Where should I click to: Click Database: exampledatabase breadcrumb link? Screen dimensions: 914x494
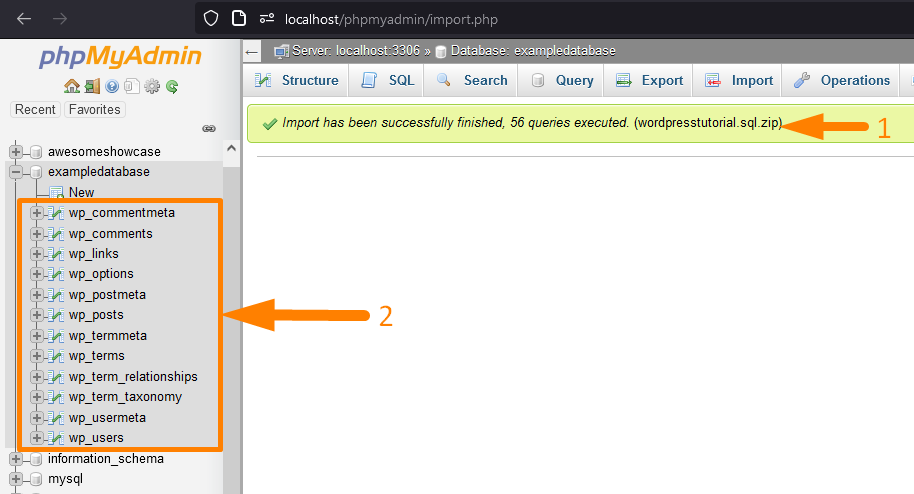click(533, 51)
